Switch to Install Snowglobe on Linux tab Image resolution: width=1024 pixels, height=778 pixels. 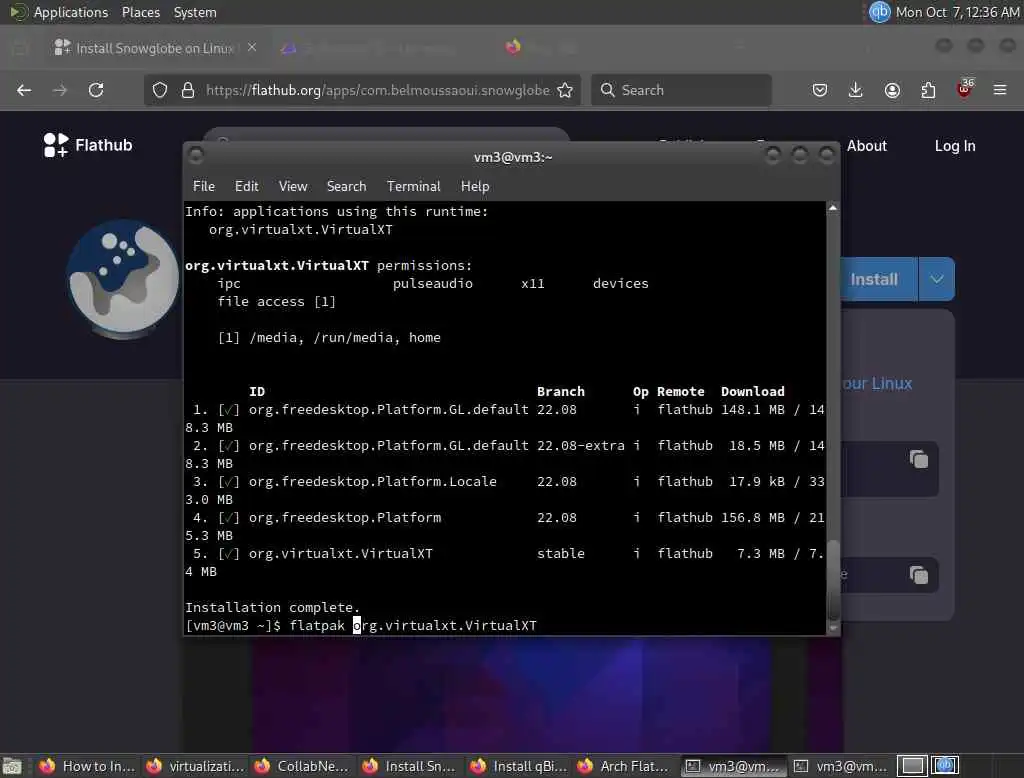click(155, 48)
